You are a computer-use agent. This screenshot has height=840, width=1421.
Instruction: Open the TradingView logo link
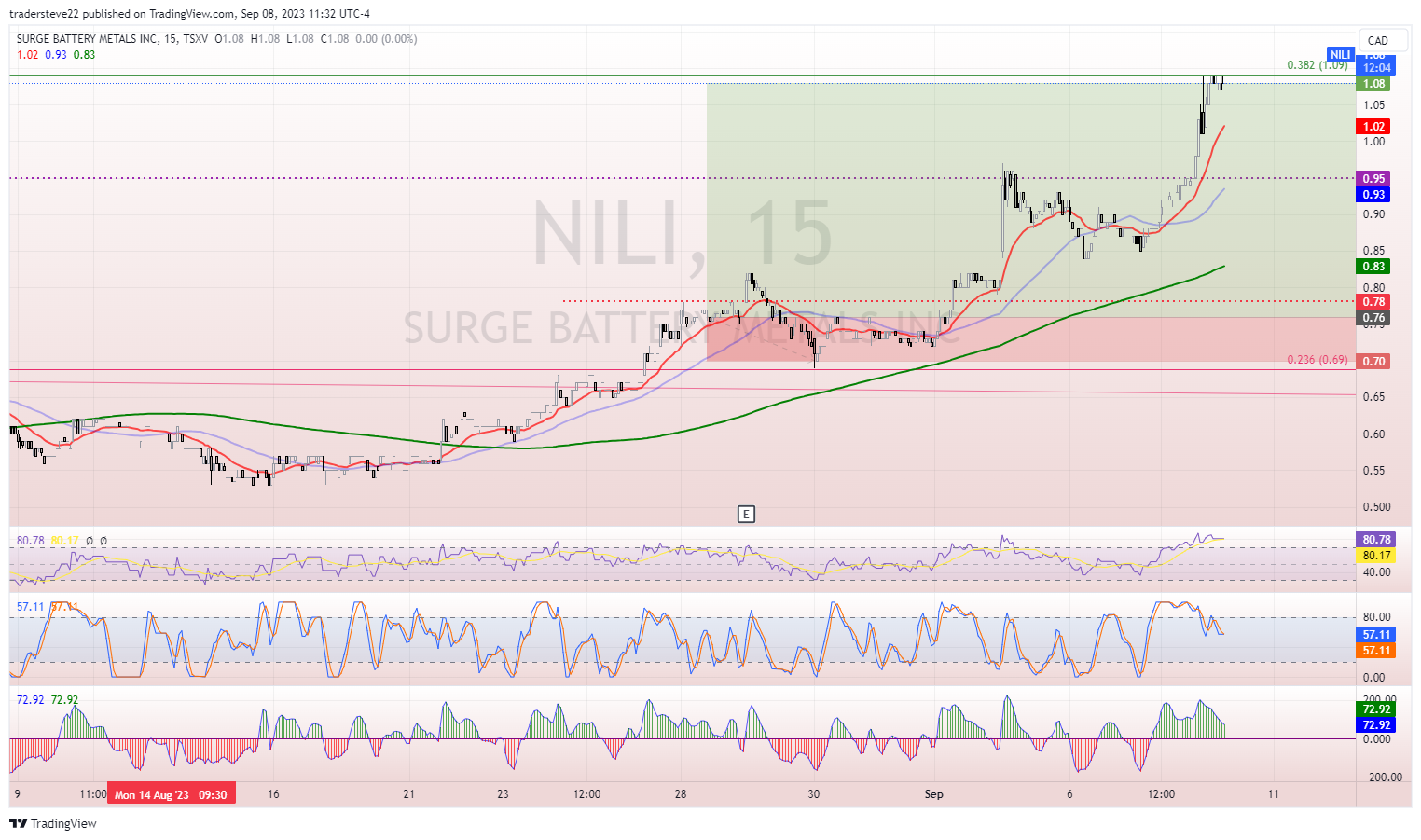point(53,823)
